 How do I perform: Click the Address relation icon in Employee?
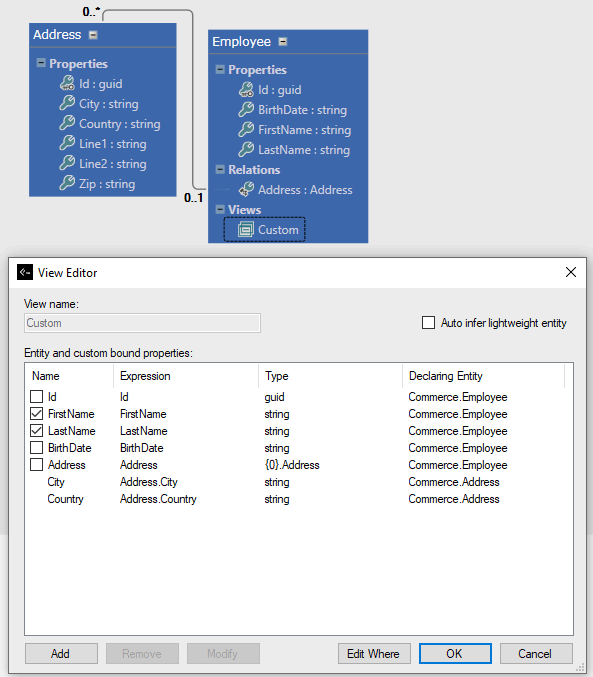246,189
